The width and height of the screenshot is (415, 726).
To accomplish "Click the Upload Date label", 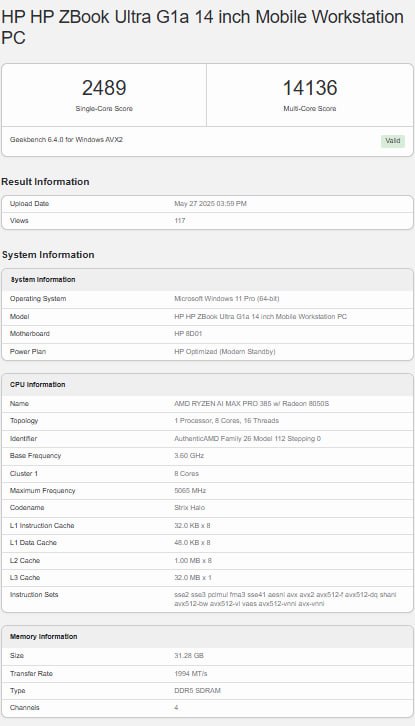I will pyautogui.click(x=29, y=204).
